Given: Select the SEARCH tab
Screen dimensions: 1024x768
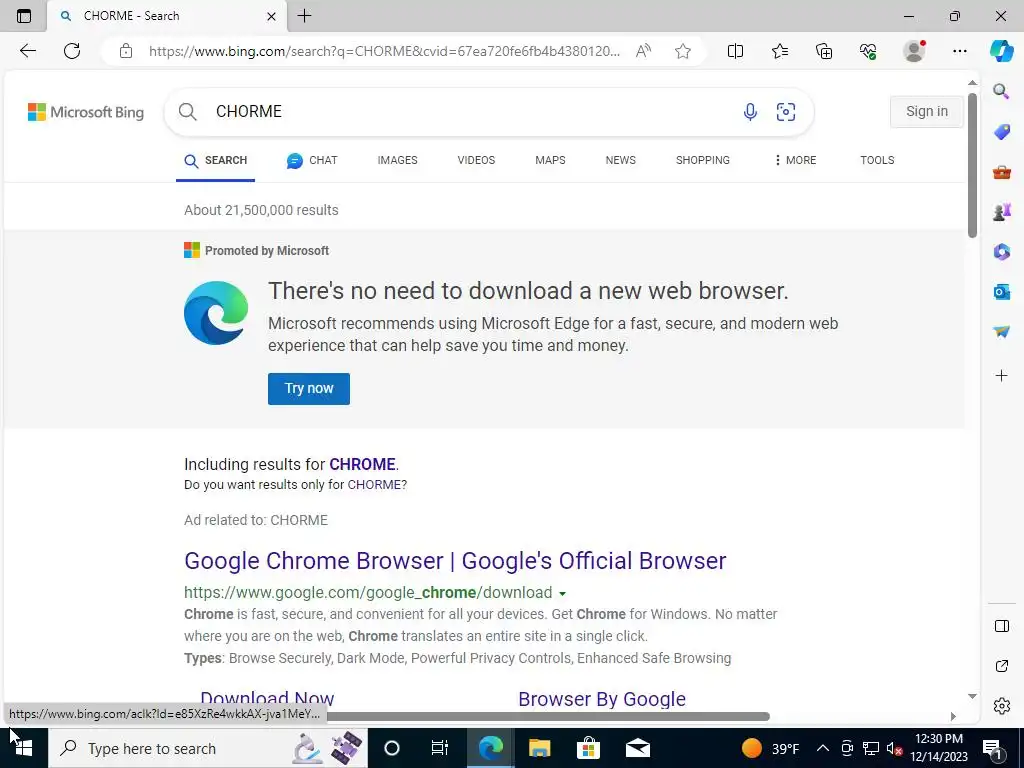Looking at the screenshot, I should click(x=216, y=161).
